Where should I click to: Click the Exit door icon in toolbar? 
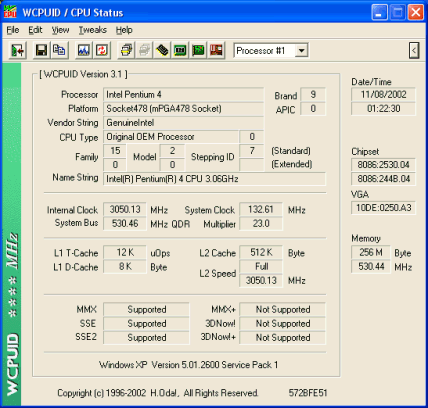click(x=17, y=51)
